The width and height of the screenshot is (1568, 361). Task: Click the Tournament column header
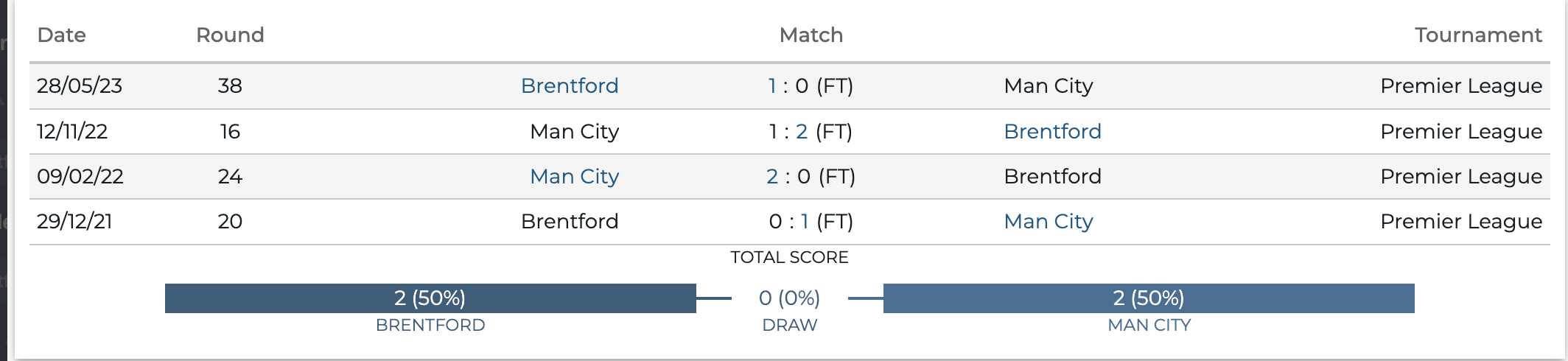1478,35
